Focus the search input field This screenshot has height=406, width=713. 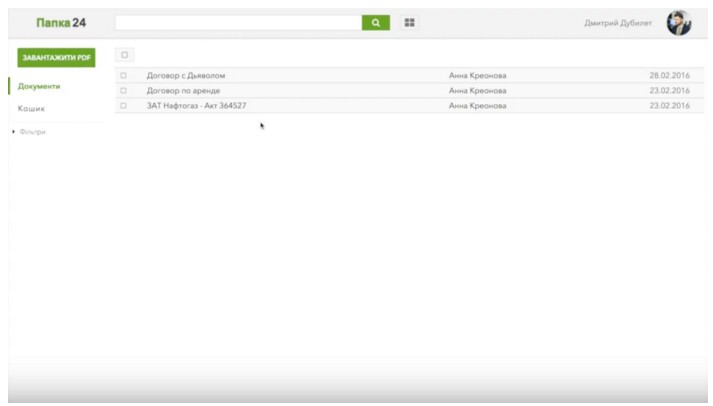(x=238, y=22)
